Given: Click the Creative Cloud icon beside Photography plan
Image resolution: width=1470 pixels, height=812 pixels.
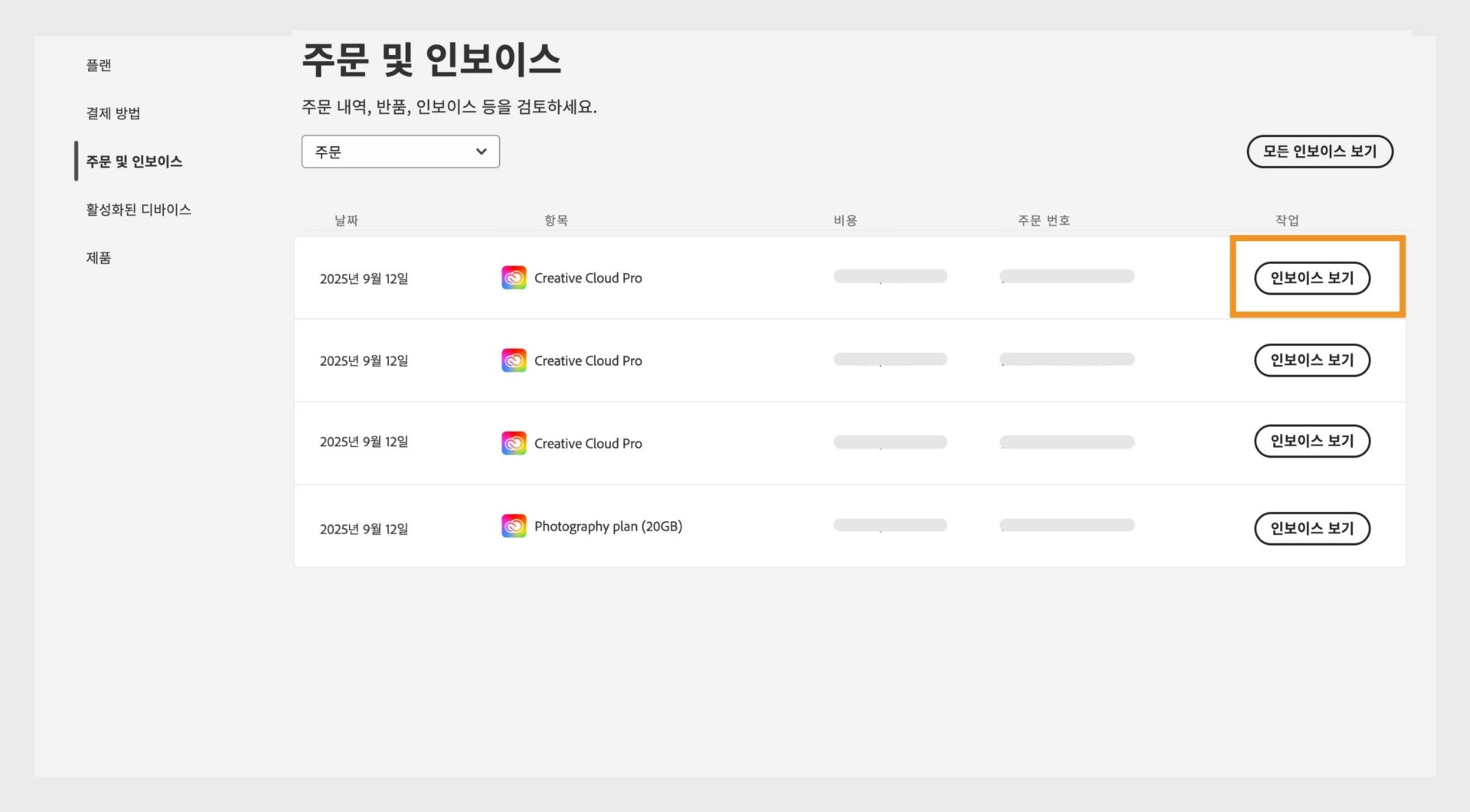Looking at the screenshot, I should click(x=514, y=526).
